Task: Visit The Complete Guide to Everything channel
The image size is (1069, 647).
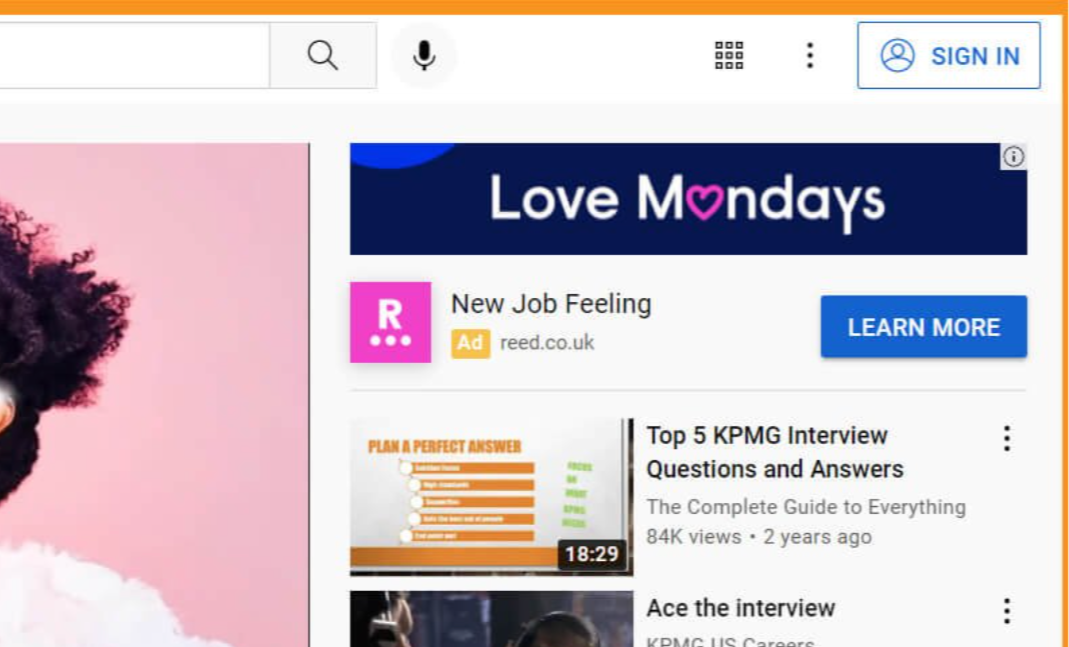Action: point(806,507)
